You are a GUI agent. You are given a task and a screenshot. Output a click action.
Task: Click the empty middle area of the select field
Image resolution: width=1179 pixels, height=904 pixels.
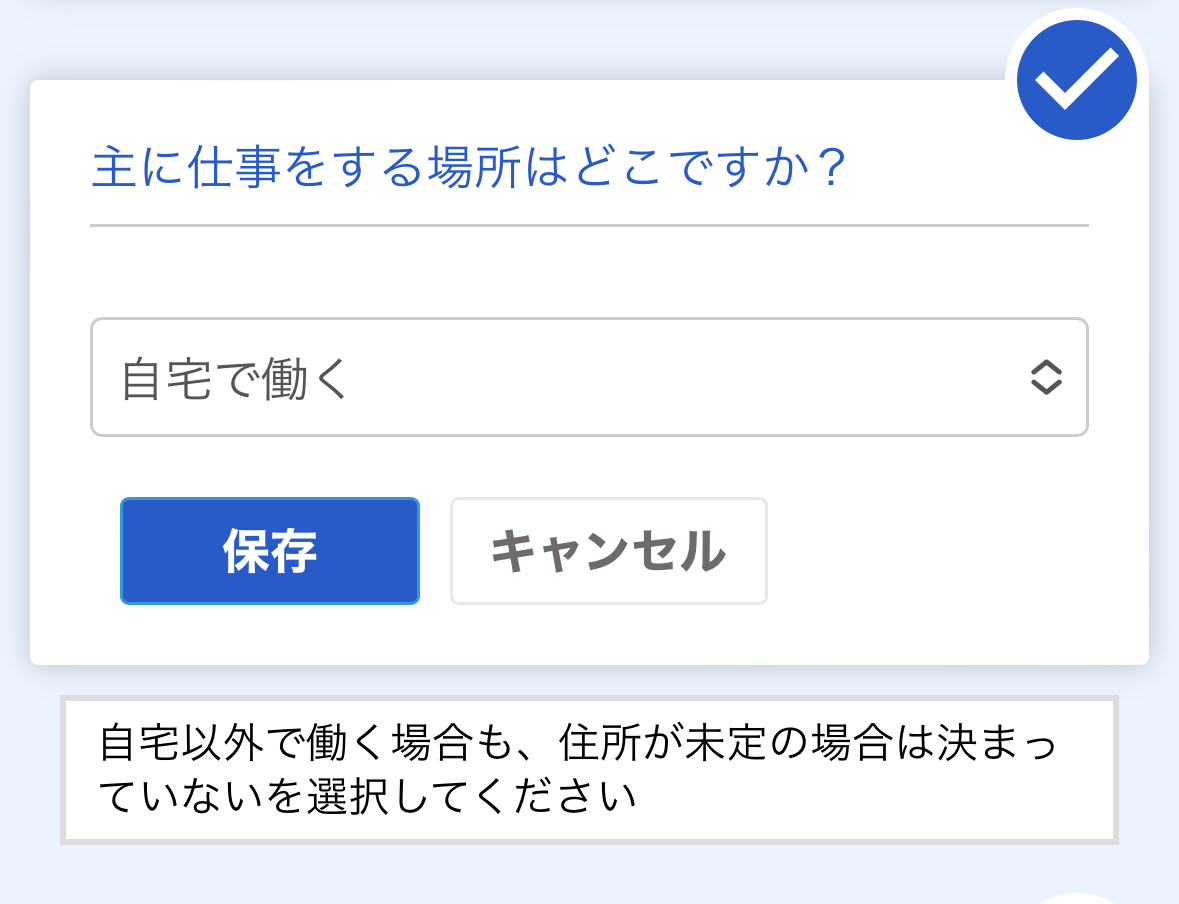pos(680,377)
